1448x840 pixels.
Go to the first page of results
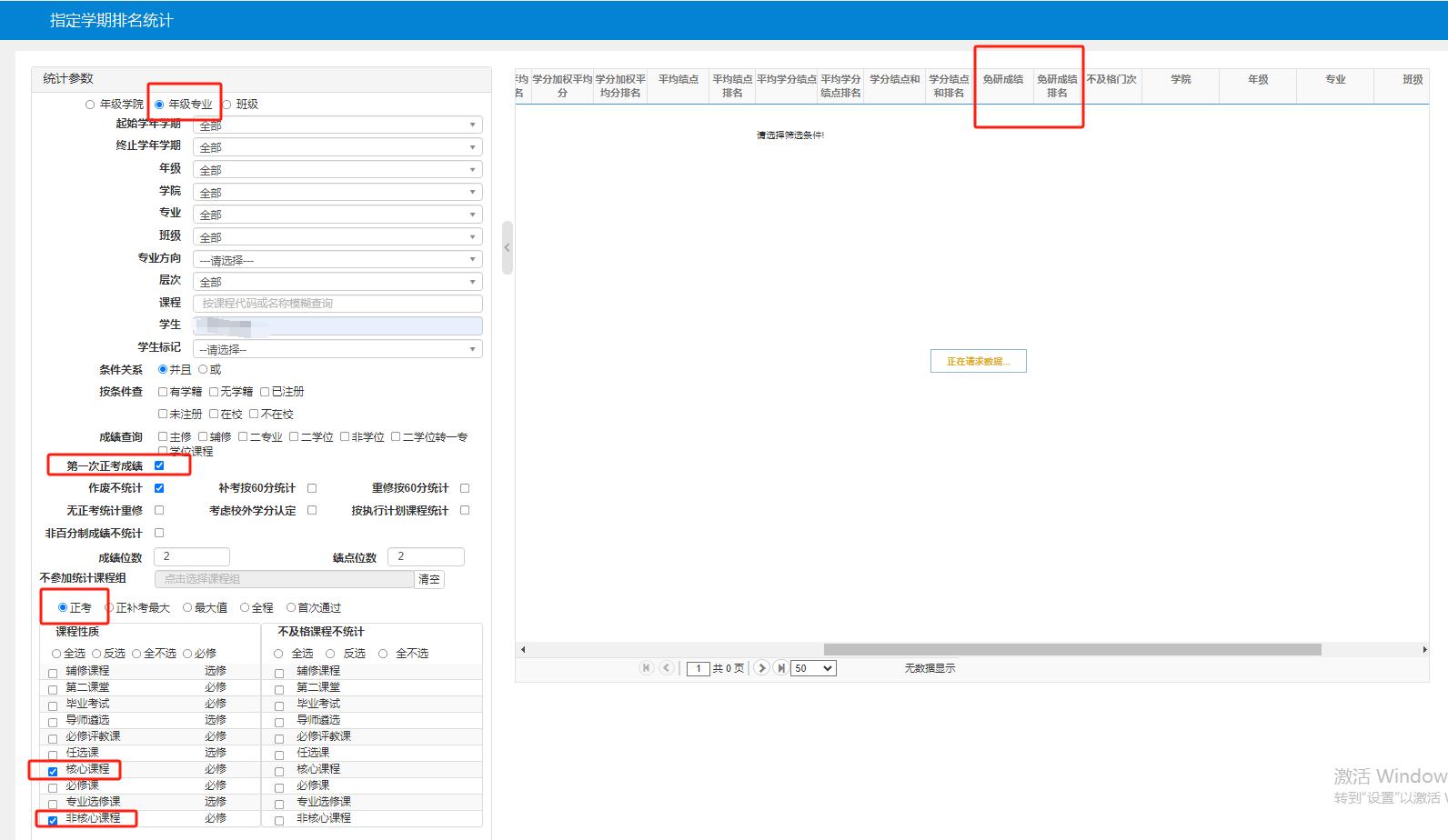tap(647, 668)
